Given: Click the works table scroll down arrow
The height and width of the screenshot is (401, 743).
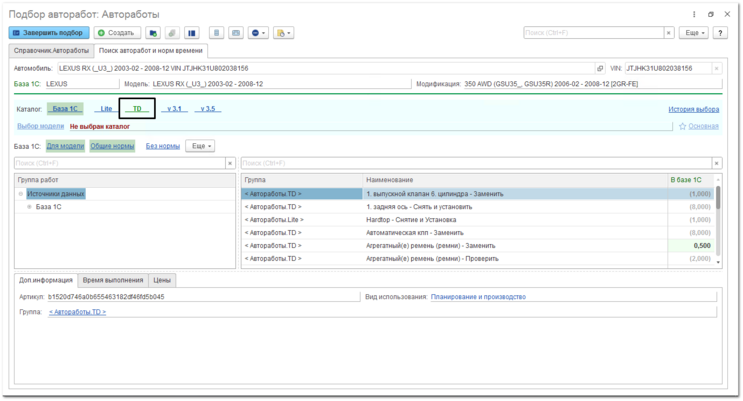Looking at the screenshot, I should pos(718,262).
